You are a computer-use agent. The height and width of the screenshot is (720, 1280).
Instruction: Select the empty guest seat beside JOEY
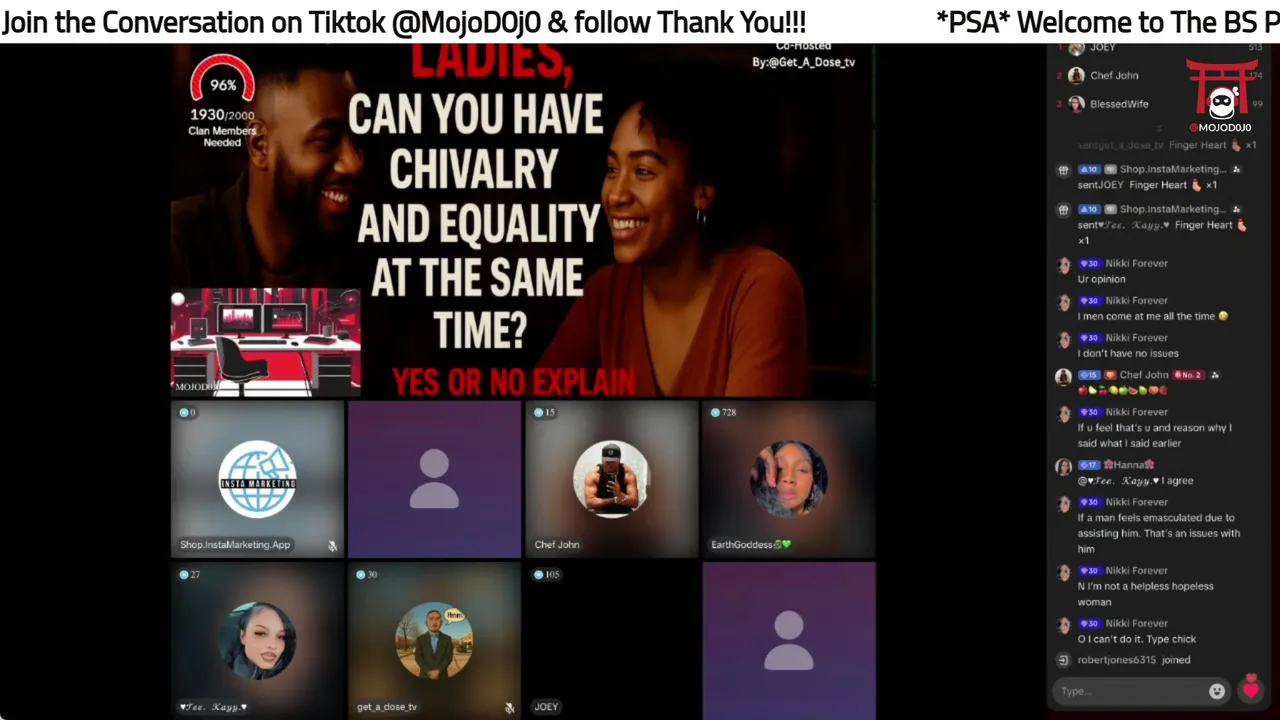tap(788, 641)
